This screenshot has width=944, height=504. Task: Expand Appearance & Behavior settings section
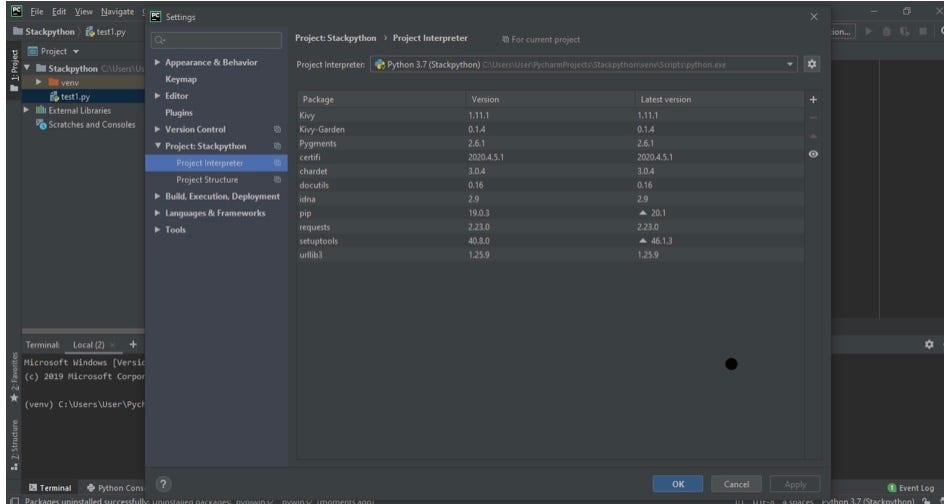(x=158, y=63)
